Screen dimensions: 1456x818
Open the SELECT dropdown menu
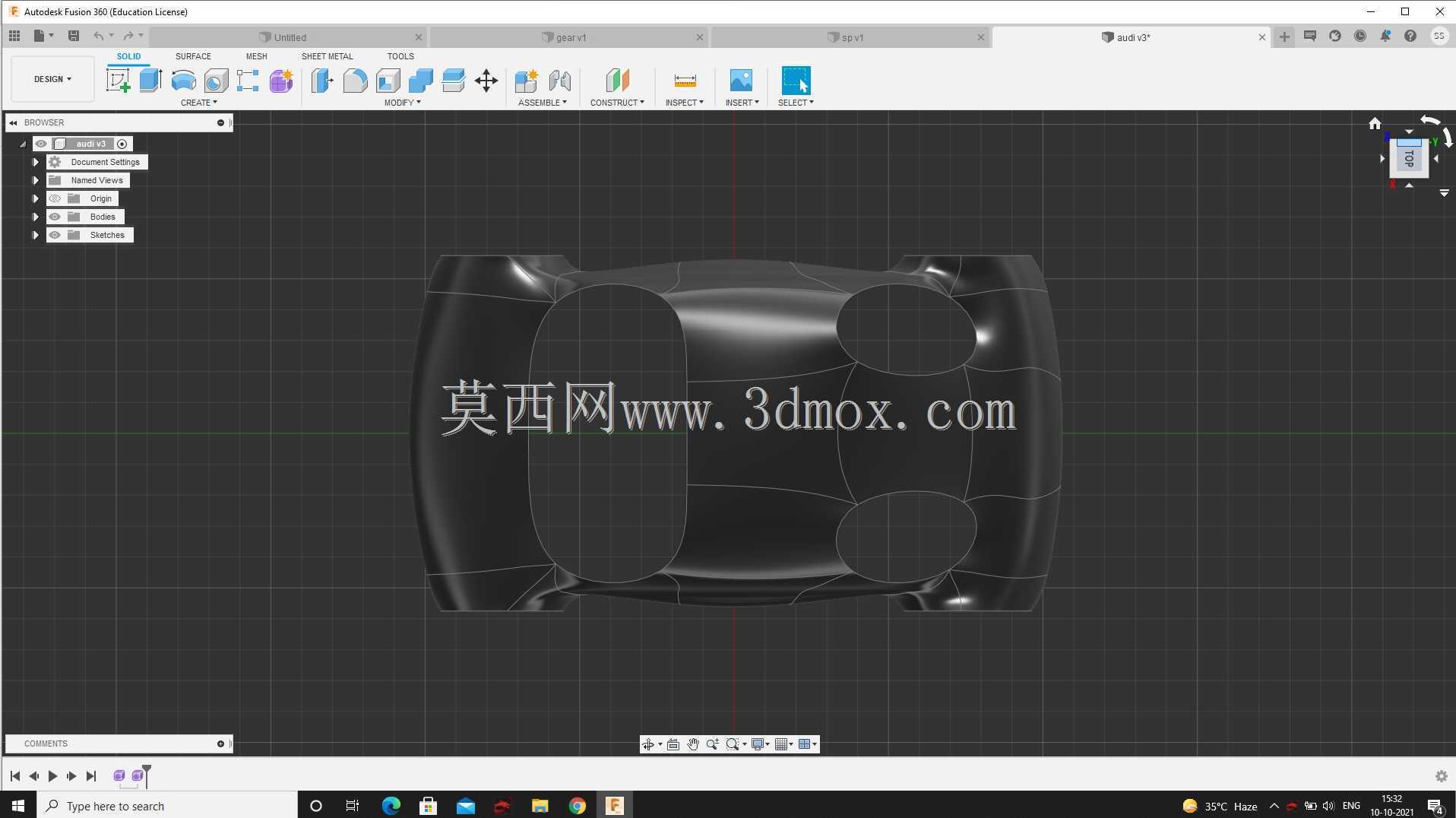tap(796, 103)
